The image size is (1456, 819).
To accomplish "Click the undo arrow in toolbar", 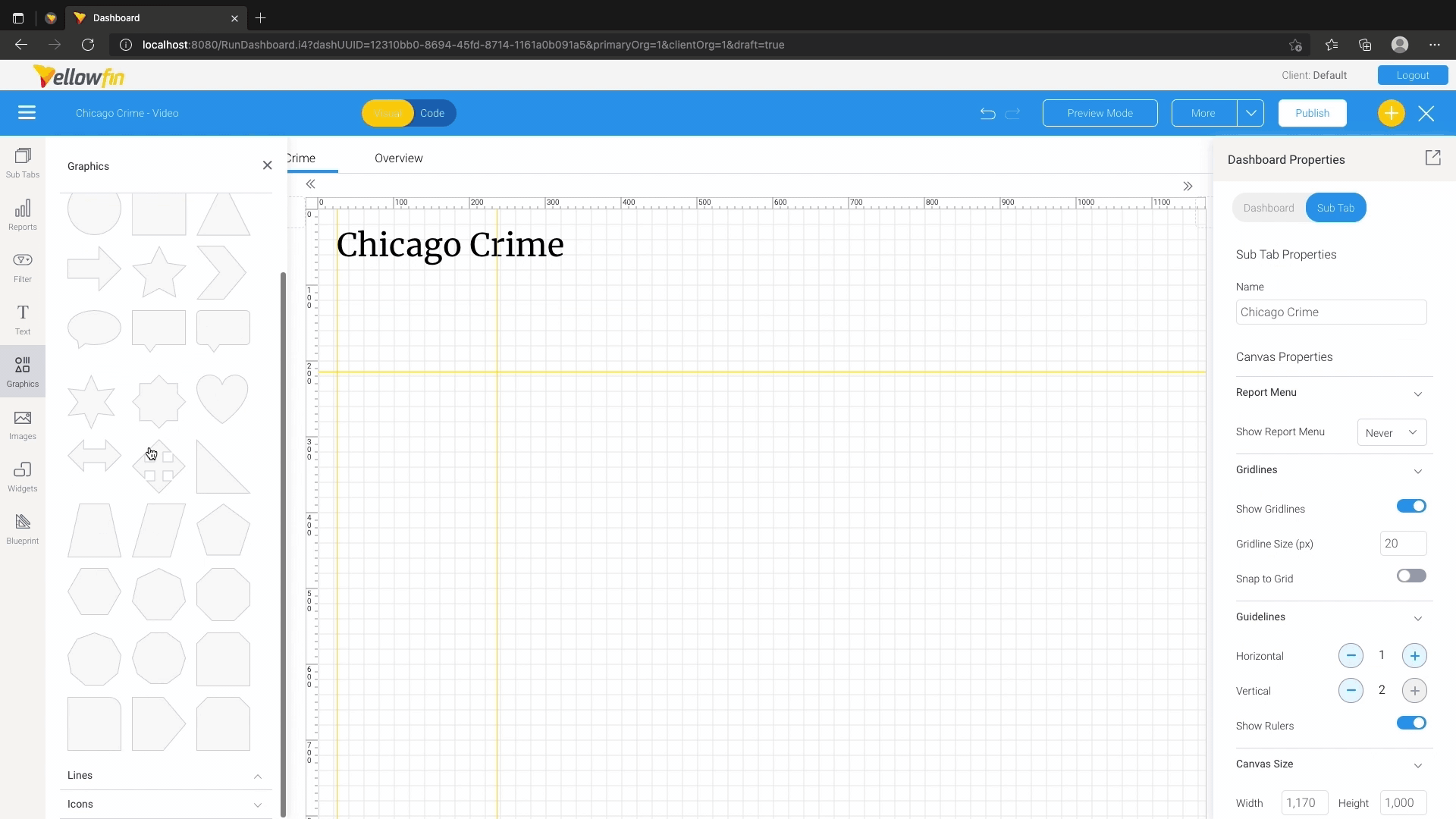I will pos(987,114).
